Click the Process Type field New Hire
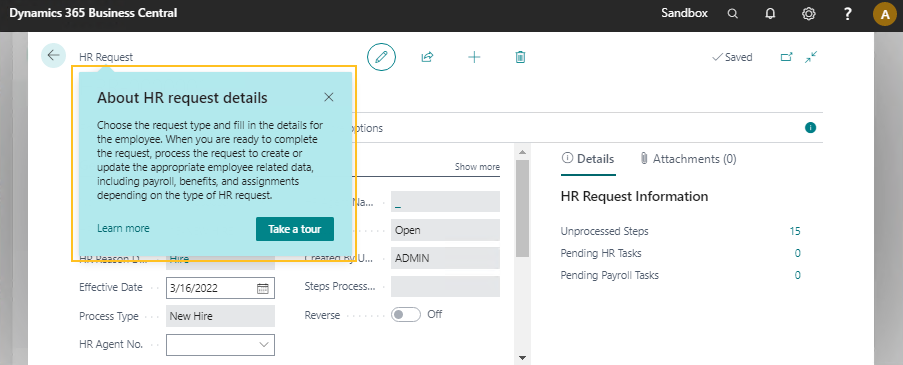Viewport: 903px width, 365px height. (221, 316)
